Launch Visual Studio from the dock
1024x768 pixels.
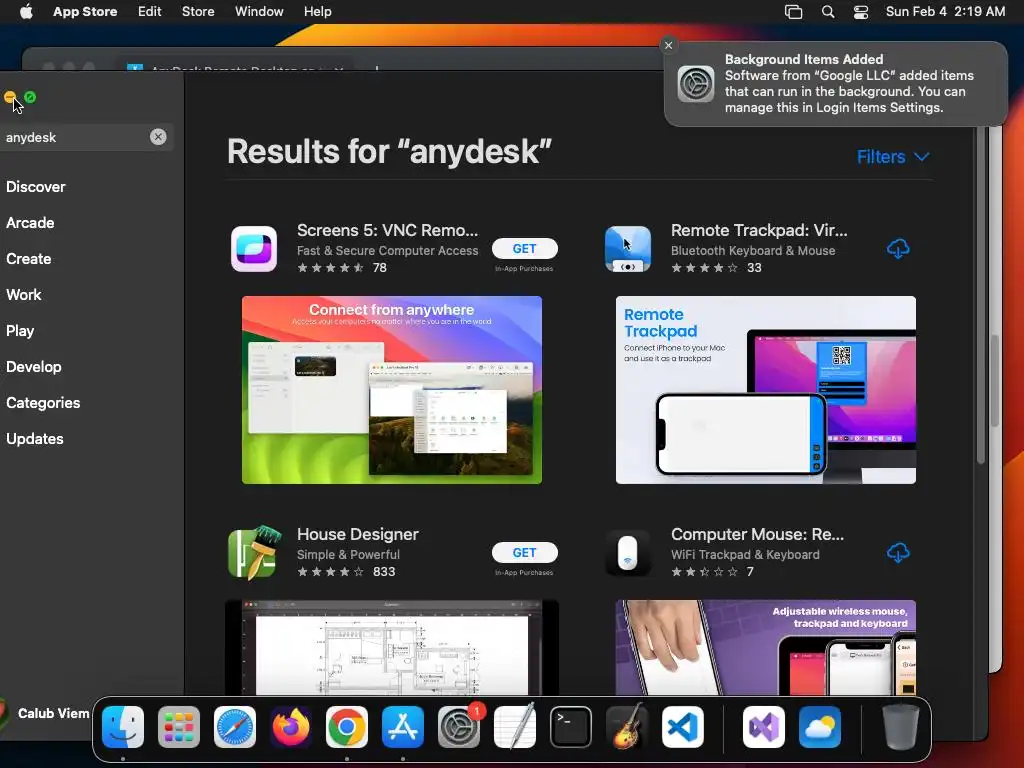764,727
